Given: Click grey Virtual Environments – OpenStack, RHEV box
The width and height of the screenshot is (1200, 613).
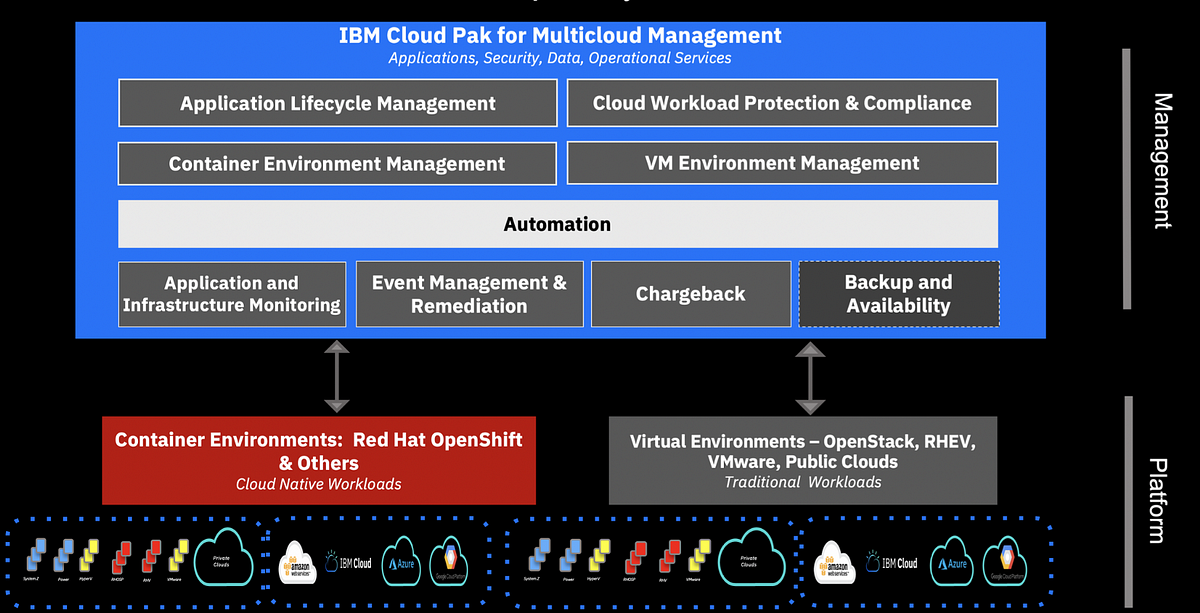Looking at the screenshot, I should [x=803, y=460].
